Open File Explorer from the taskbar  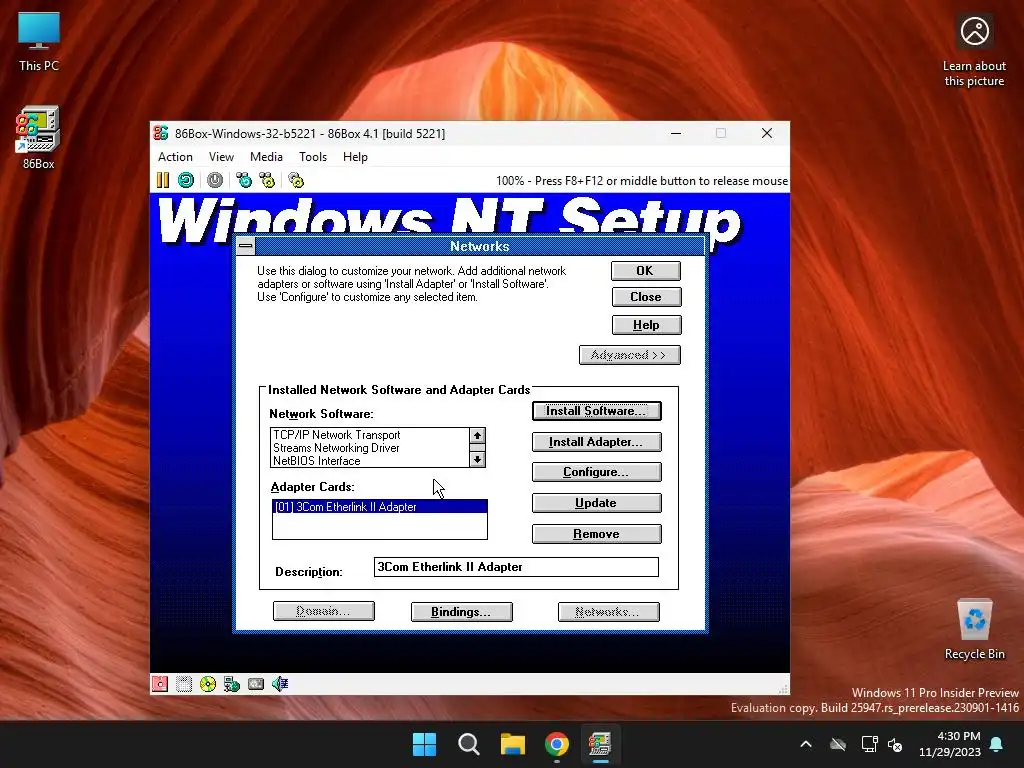(x=513, y=744)
